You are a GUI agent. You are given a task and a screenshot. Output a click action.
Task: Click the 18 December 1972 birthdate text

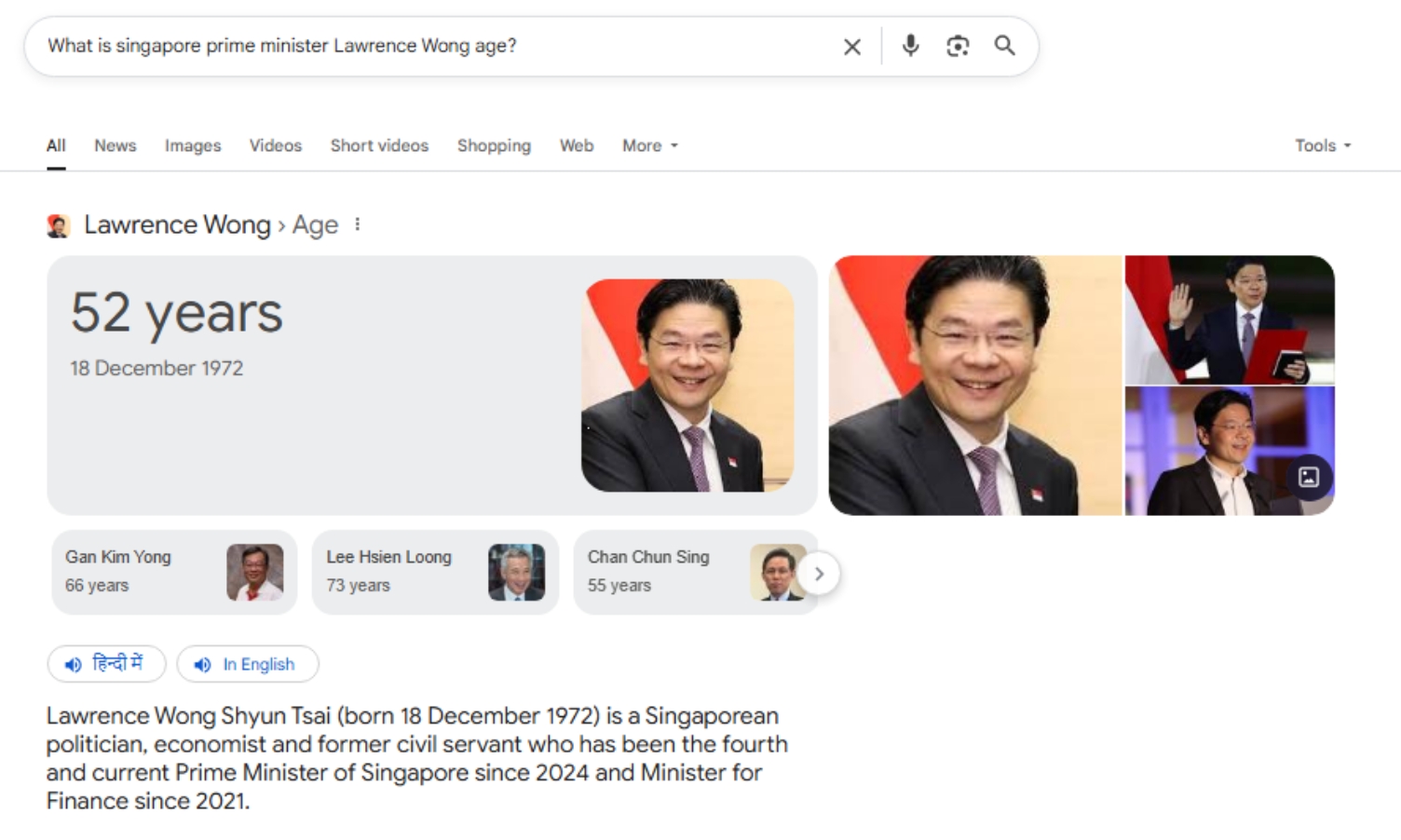(x=156, y=368)
